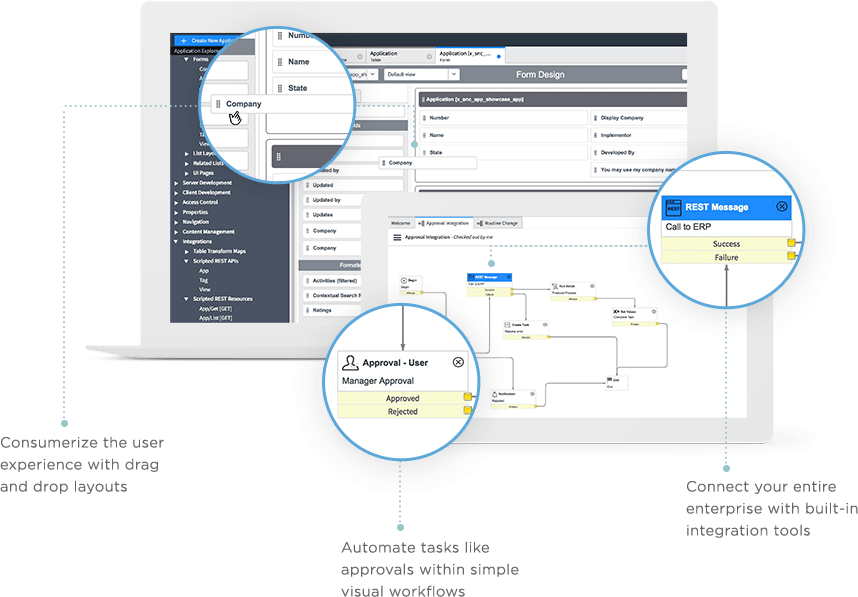
Task: Click the user silhouette icon beside Approval - User
Action: pyautogui.click(x=350, y=362)
